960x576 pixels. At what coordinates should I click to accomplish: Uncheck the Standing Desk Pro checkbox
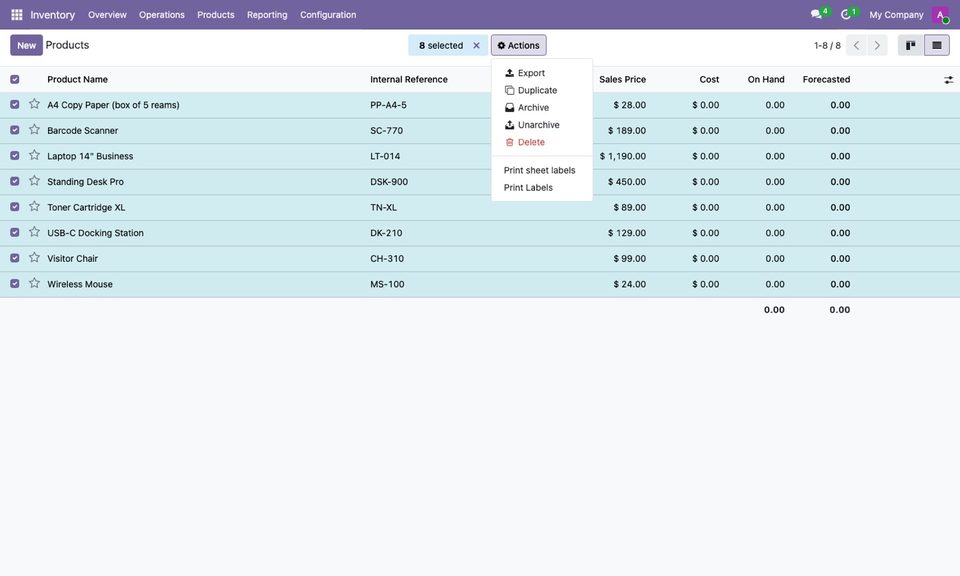point(15,182)
